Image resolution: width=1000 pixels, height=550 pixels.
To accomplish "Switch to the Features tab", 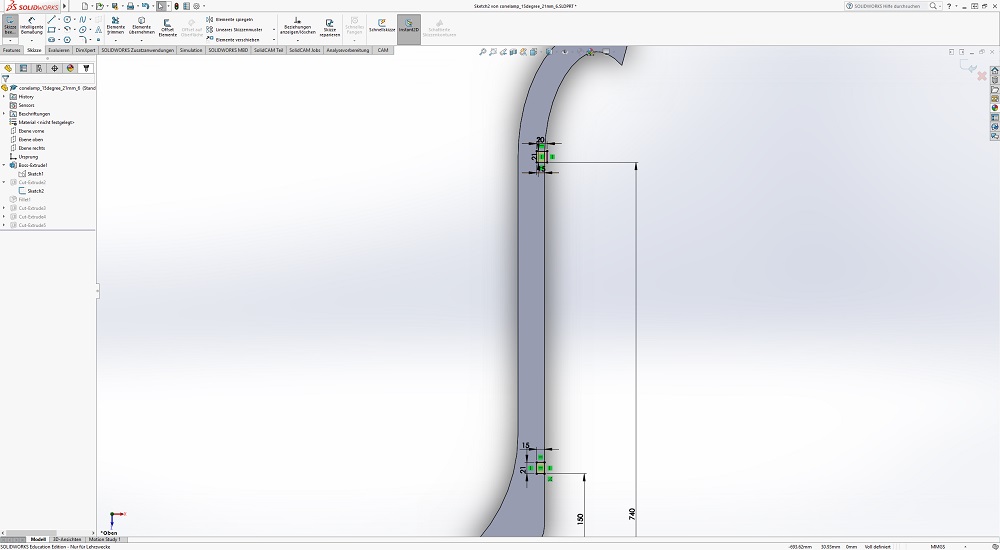I will (x=11, y=50).
